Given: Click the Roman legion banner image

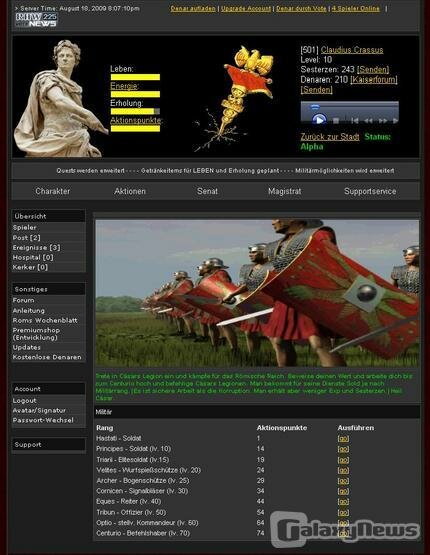Looking at the screenshot, I should (x=257, y=293).
